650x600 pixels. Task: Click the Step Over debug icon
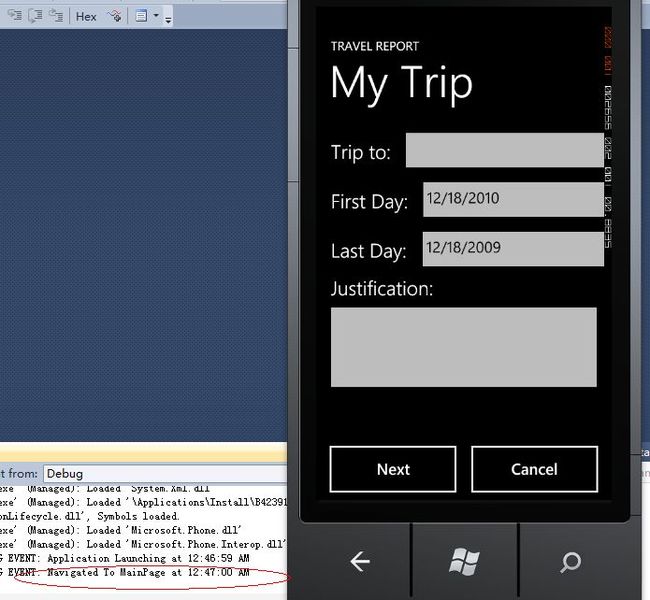[35, 16]
